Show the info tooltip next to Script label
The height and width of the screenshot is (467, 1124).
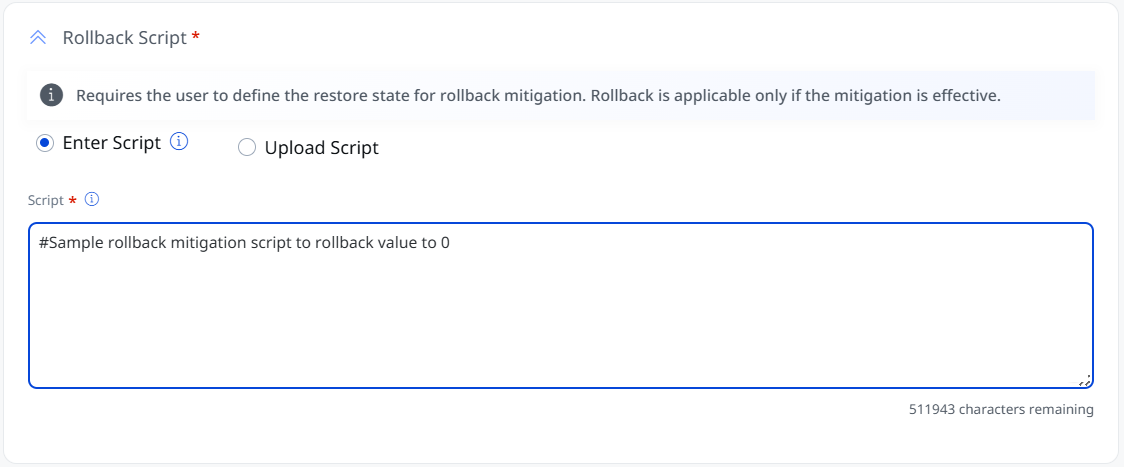pyautogui.click(x=92, y=199)
